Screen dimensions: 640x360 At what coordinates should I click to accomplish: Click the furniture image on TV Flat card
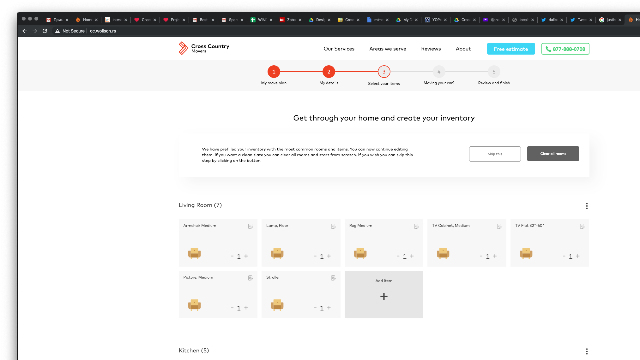coord(526,253)
